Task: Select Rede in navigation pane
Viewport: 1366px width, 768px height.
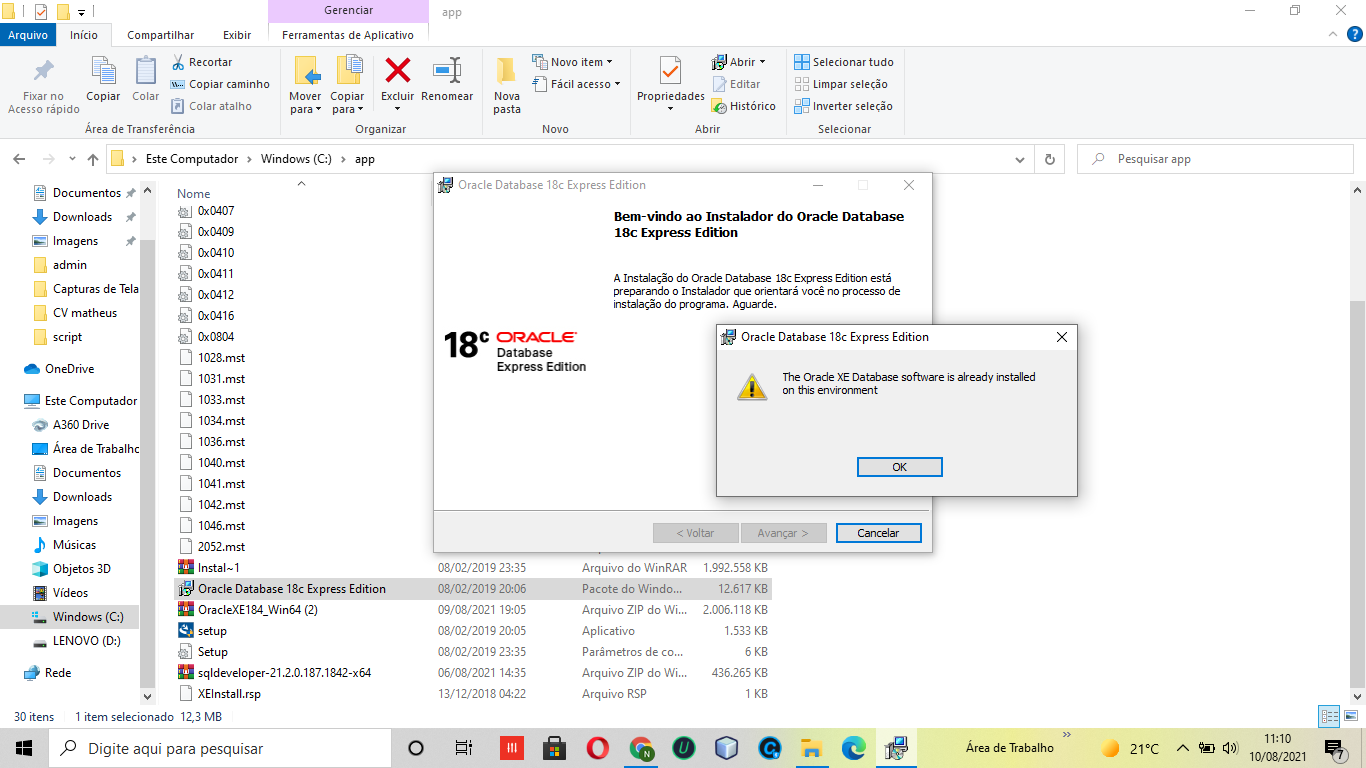Action: click(58, 673)
